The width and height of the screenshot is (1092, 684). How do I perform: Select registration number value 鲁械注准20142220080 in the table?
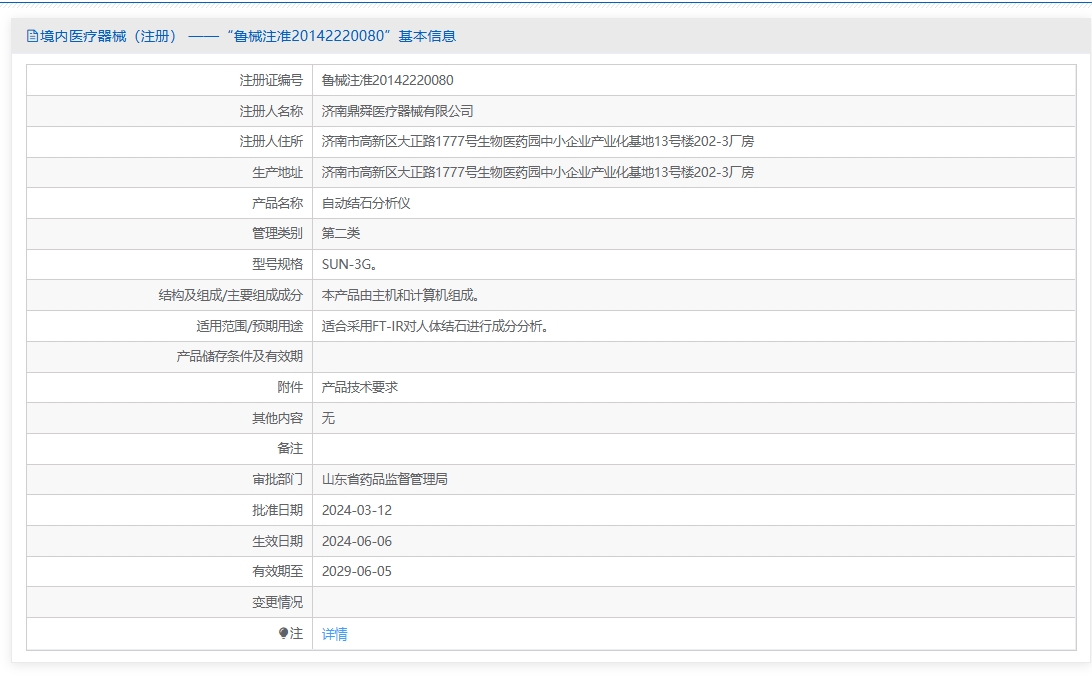click(387, 80)
